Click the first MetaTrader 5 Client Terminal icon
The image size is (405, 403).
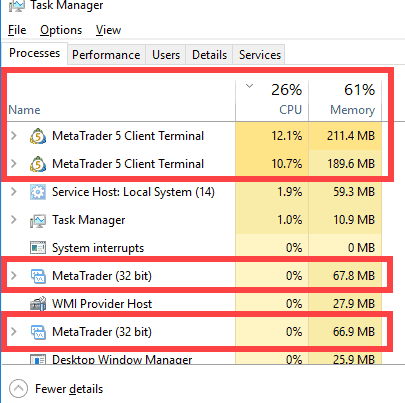[x=38, y=136]
